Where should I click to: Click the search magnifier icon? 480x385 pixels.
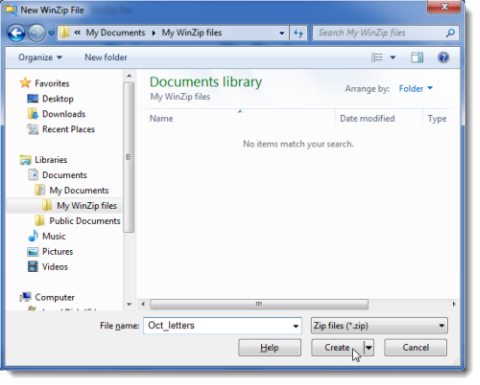tap(450, 33)
